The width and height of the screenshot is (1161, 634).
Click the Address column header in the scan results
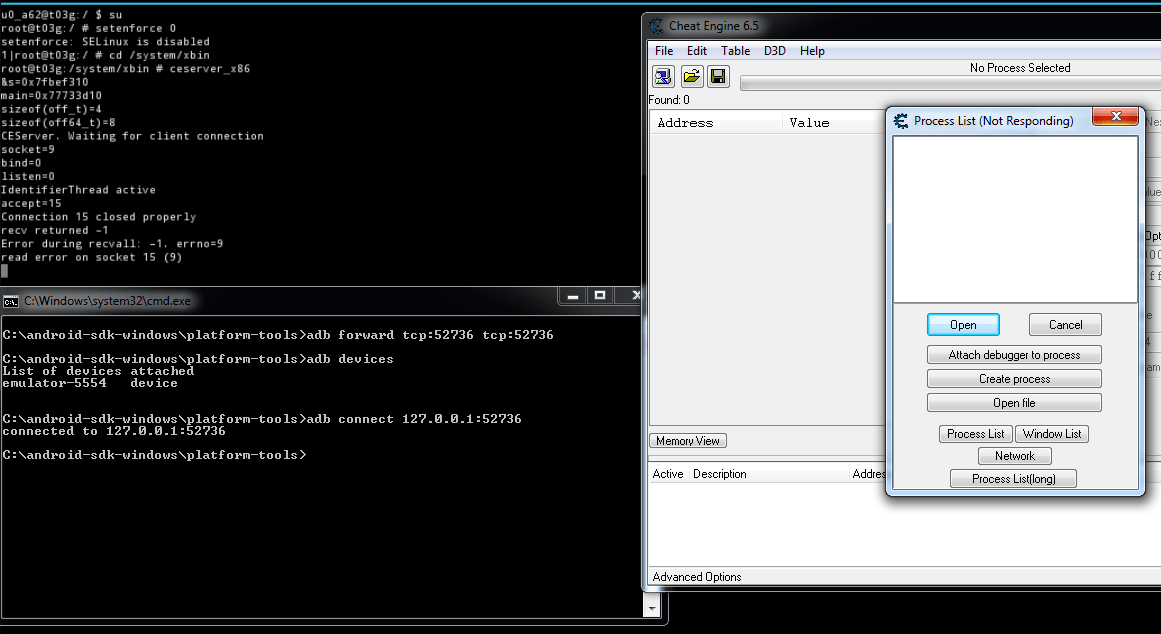(716, 121)
